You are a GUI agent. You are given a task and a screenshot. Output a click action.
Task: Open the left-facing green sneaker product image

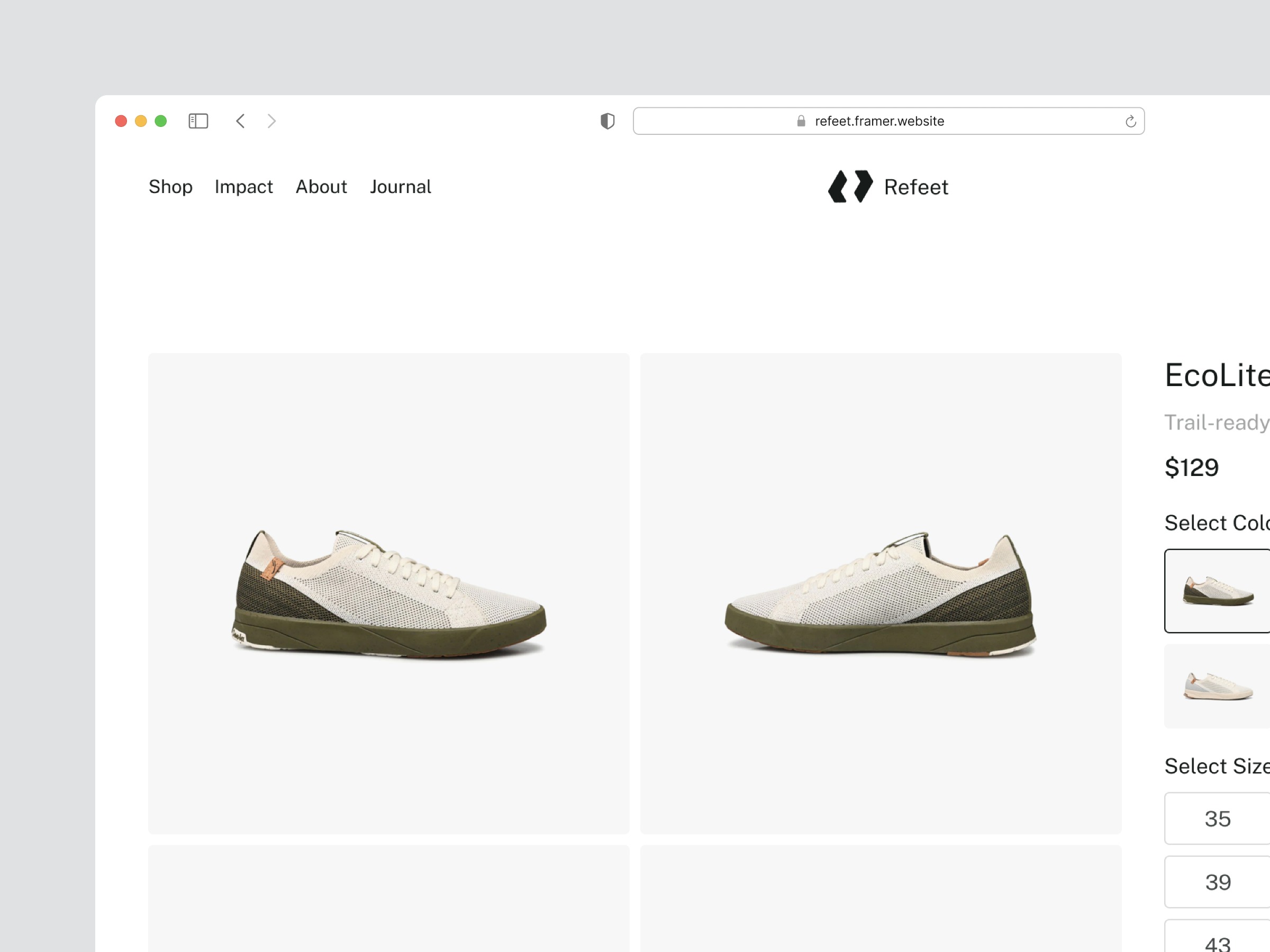[881, 593]
